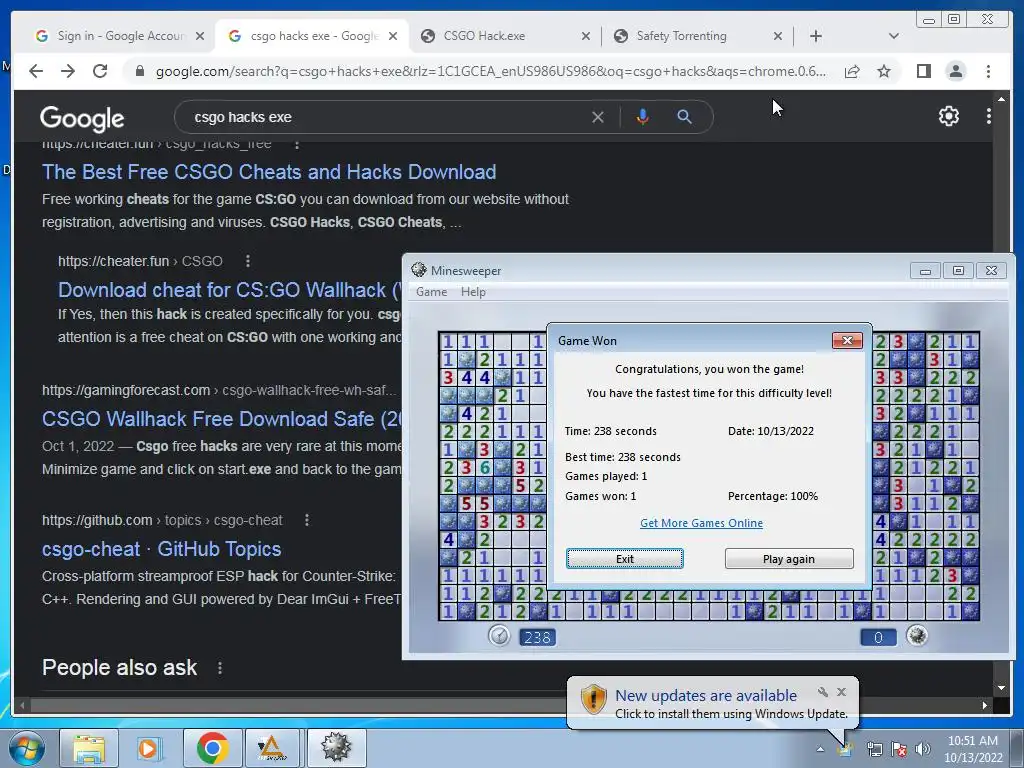Click Play again in Game Won dialog

click(x=789, y=559)
